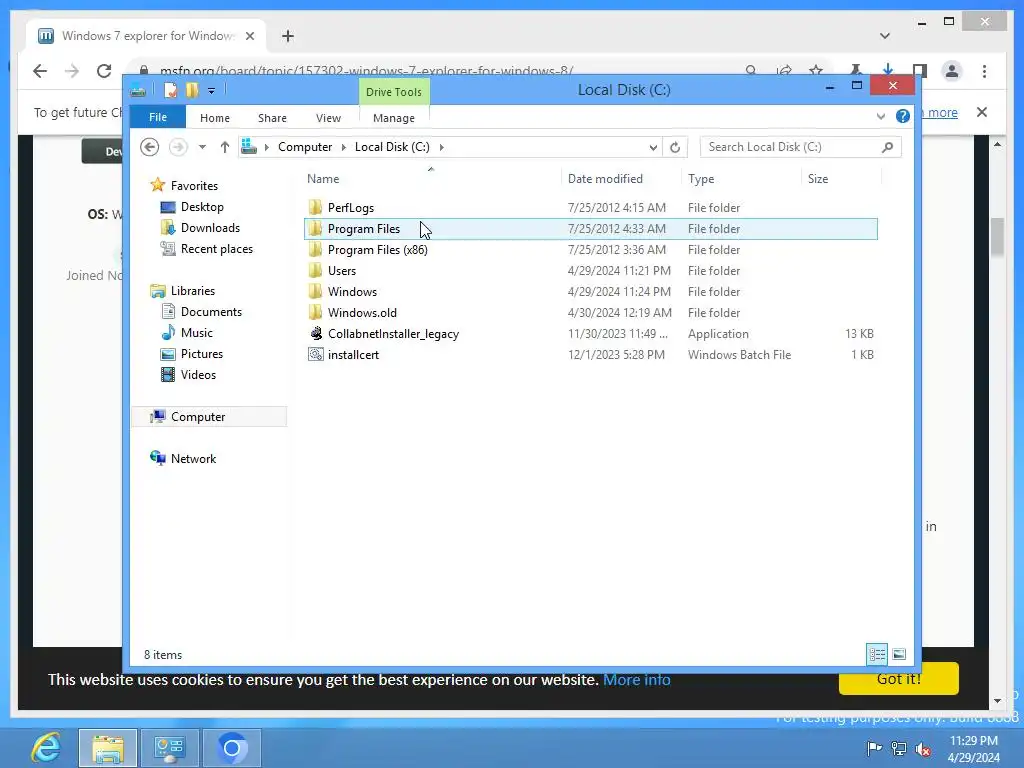The image size is (1024, 768).
Task: Select the Program Files (x86) folder
Action: click(x=590, y=249)
